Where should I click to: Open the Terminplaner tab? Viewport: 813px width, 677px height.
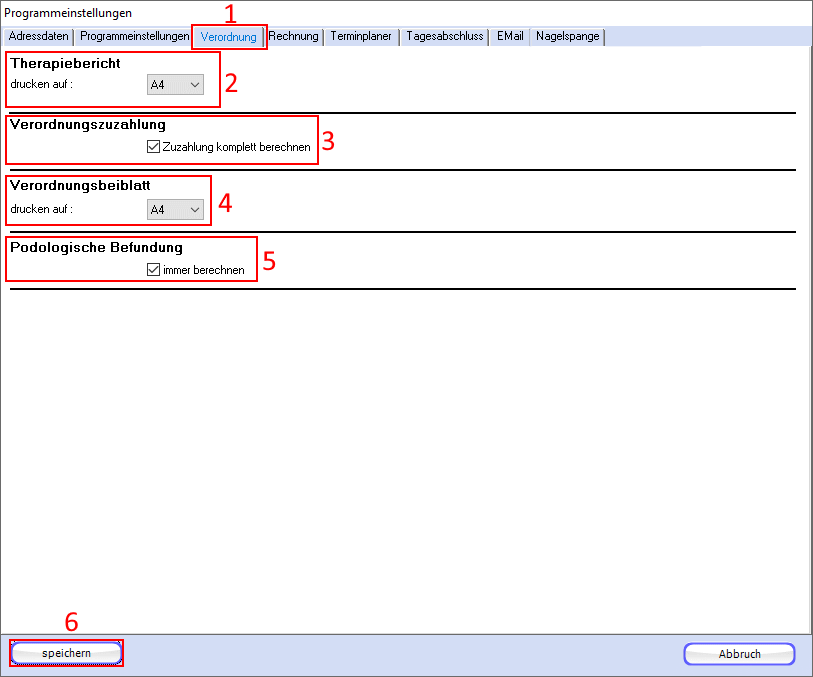point(361,37)
